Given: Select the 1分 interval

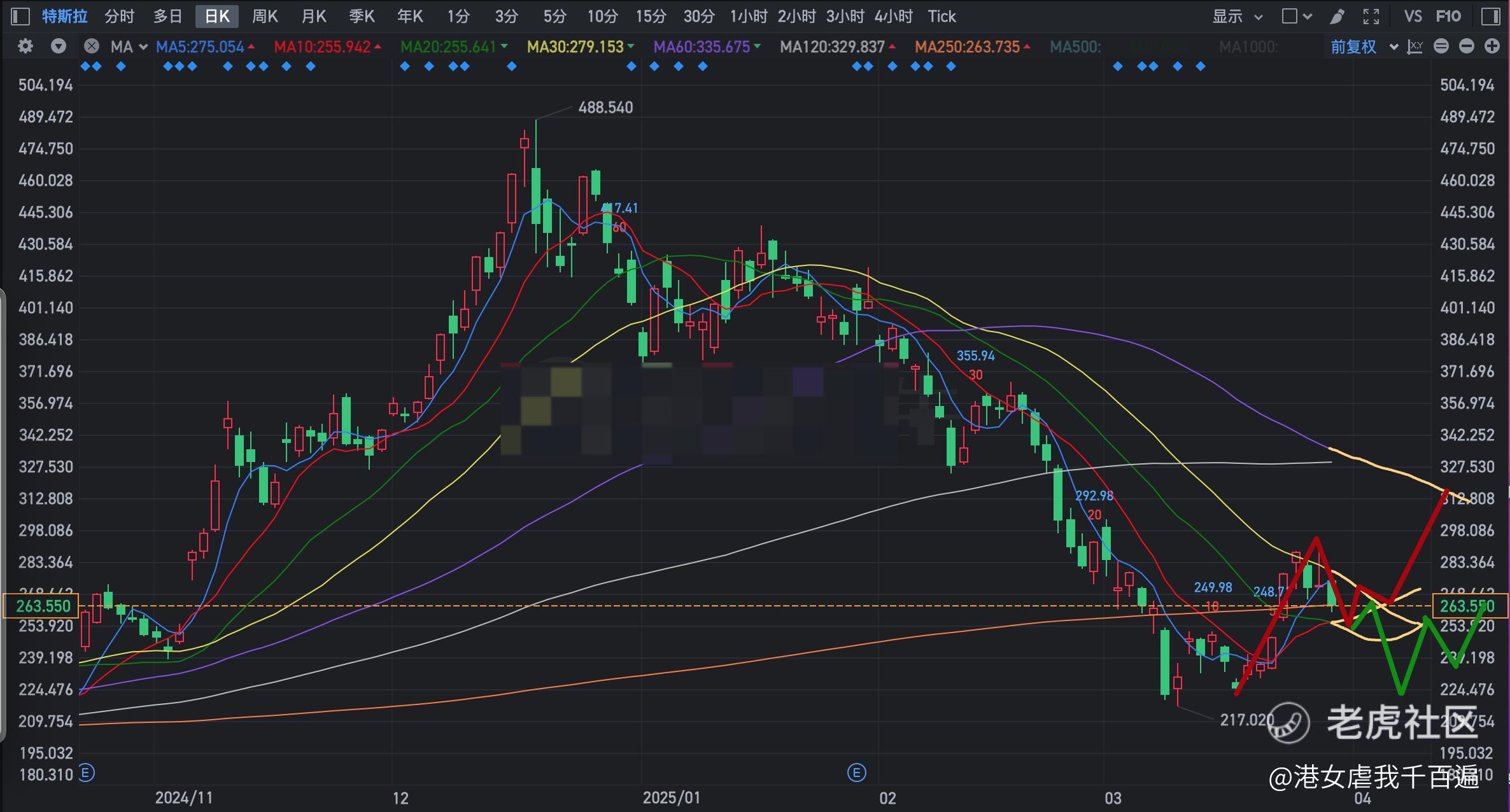Looking at the screenshot, I should [x=458, y=16].
